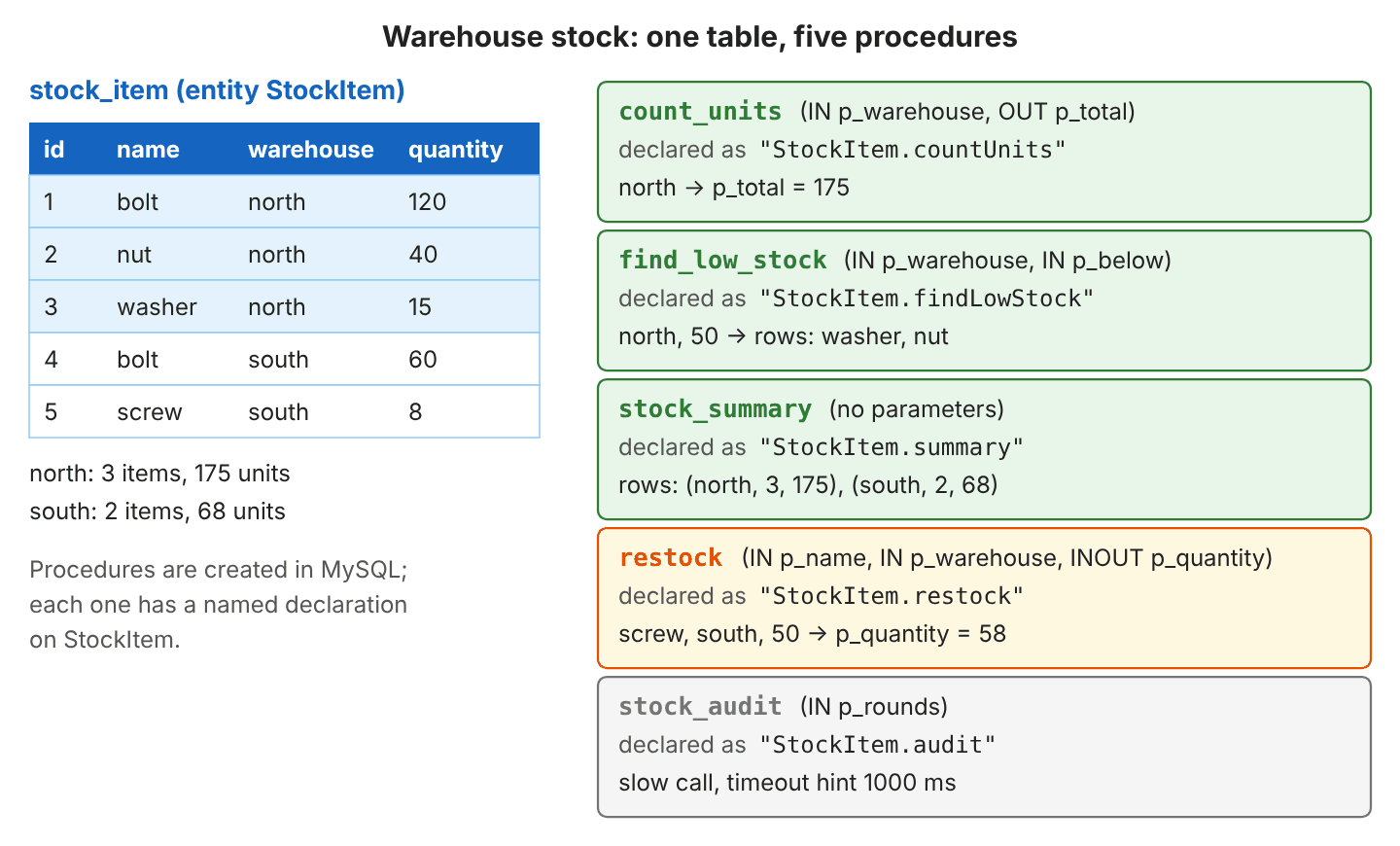
Task: Click the "south" warehouse cell in the screw row
Action: pyautogui.click(x=278, y=412)
